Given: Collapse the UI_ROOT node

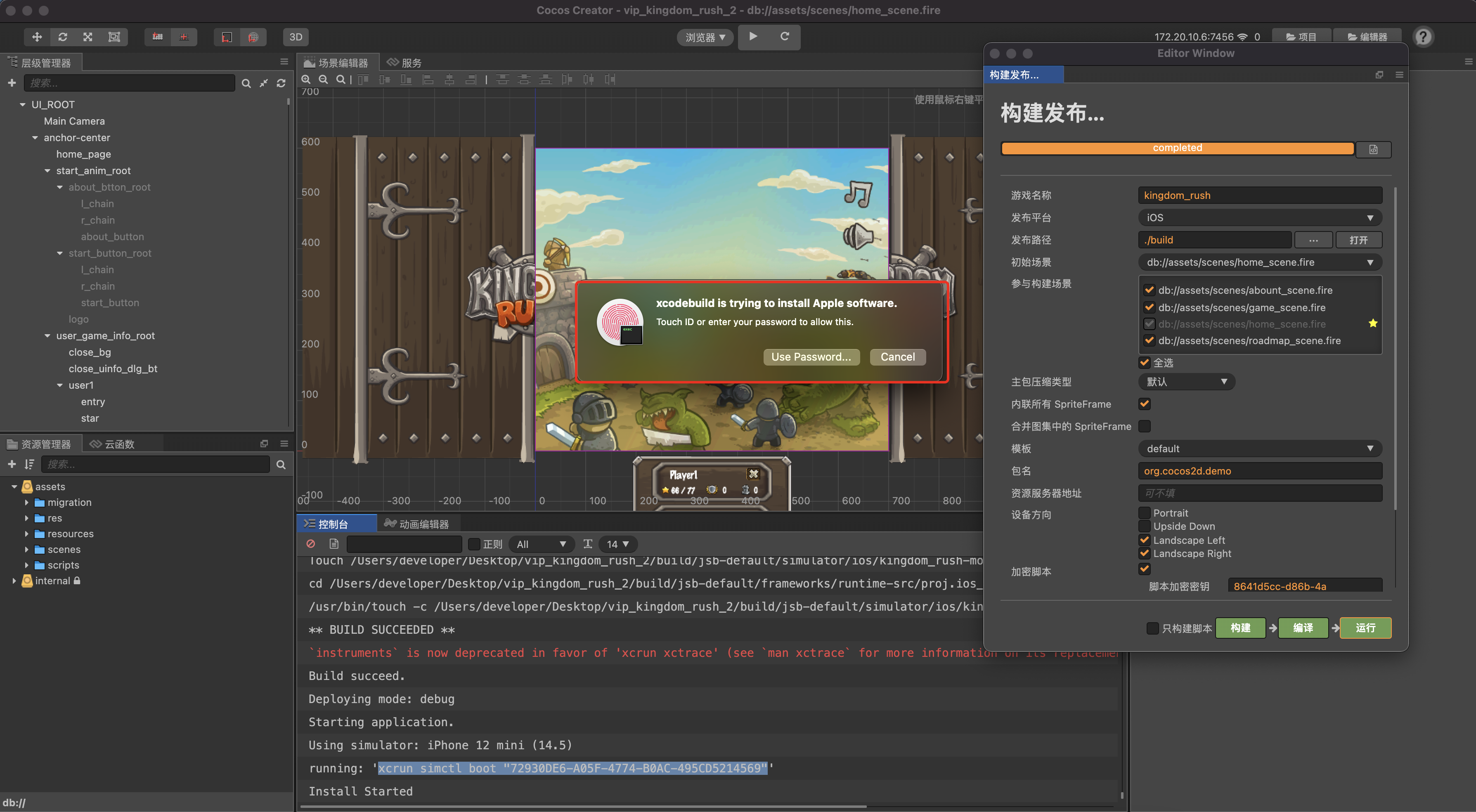Looking at the screenshot, I should (x=22, y=105).
